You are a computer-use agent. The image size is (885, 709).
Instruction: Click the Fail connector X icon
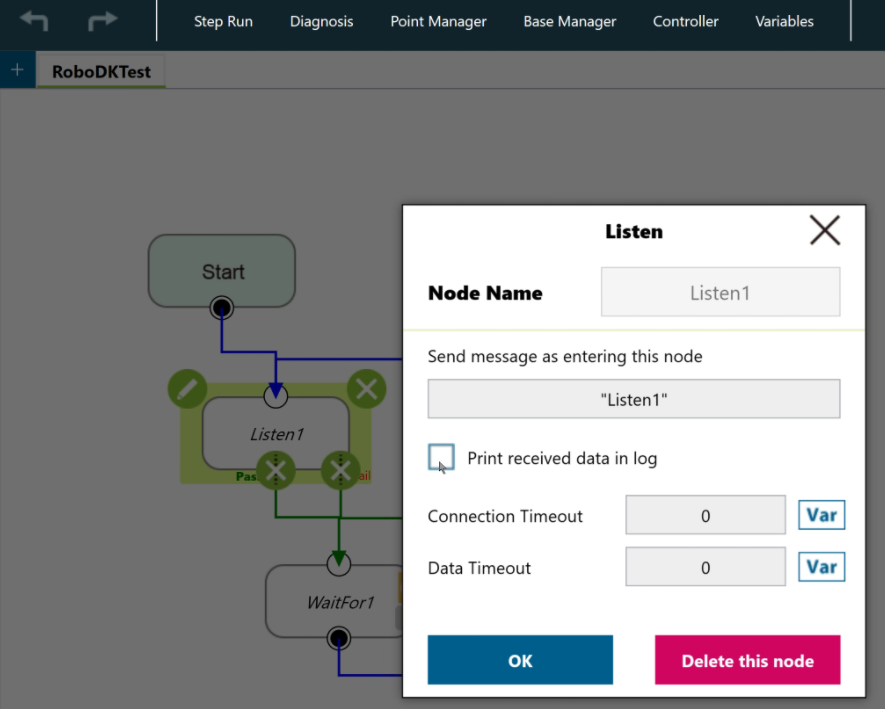click(x=340, y=470)
